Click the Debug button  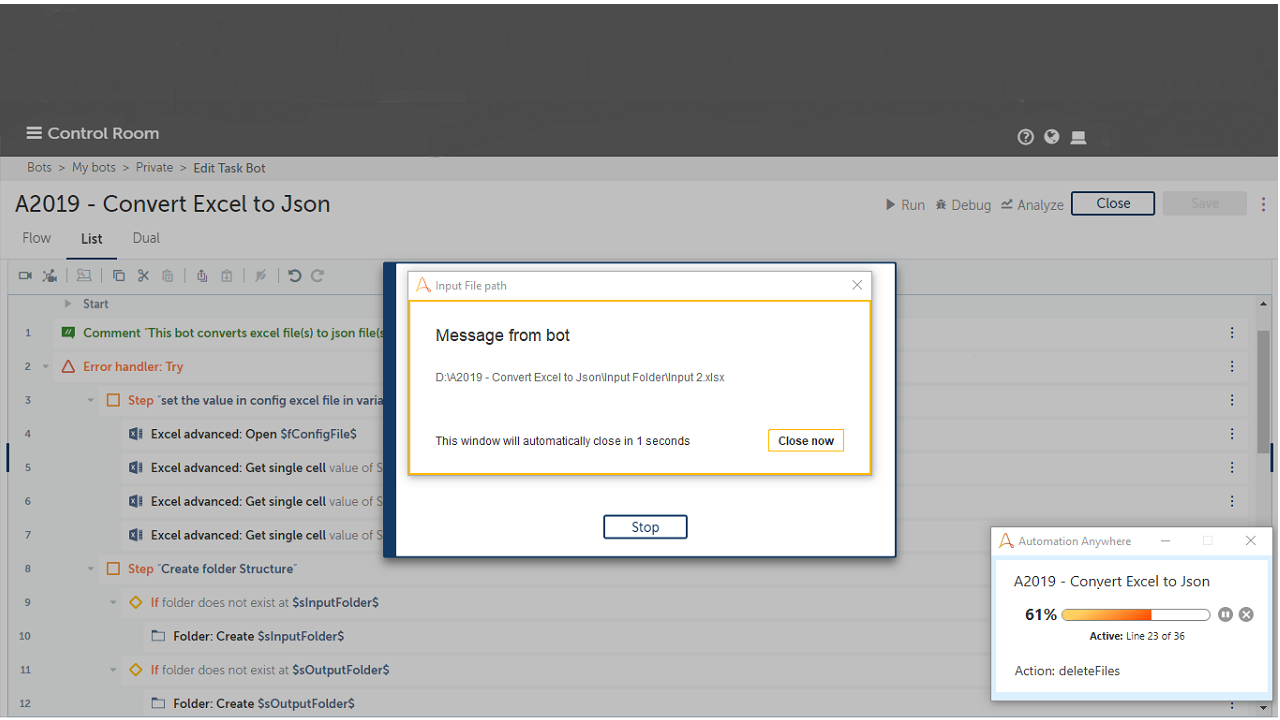[x=963, y=205]
